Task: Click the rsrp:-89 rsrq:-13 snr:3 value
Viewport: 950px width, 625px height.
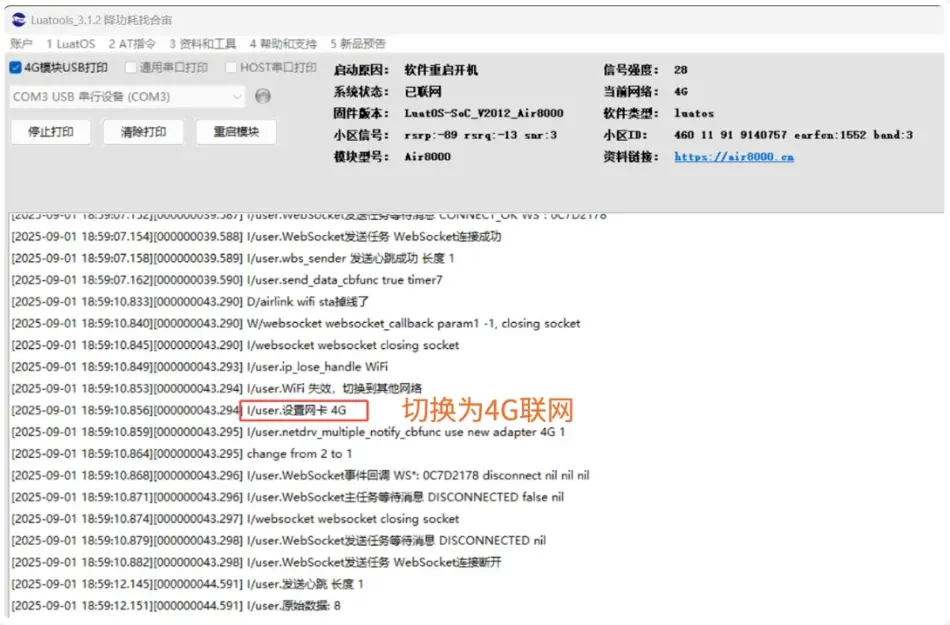Action: [480, 135]
